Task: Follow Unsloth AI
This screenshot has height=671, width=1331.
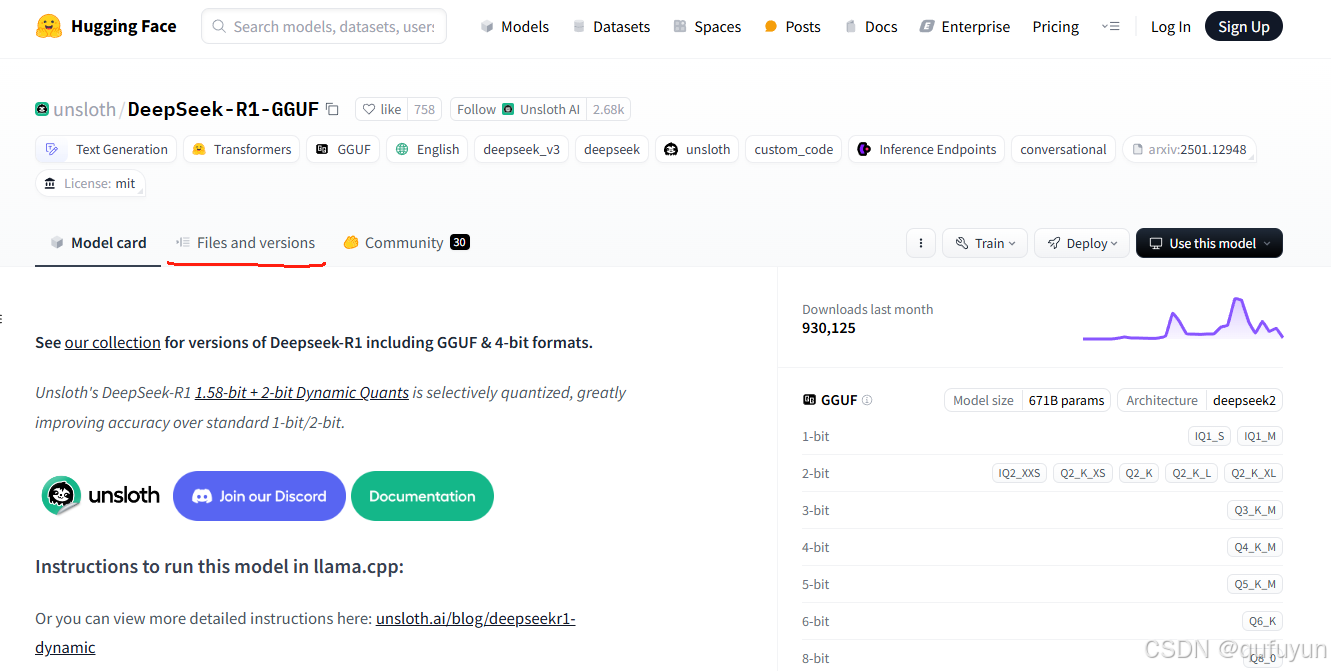Action: [518, 110]
